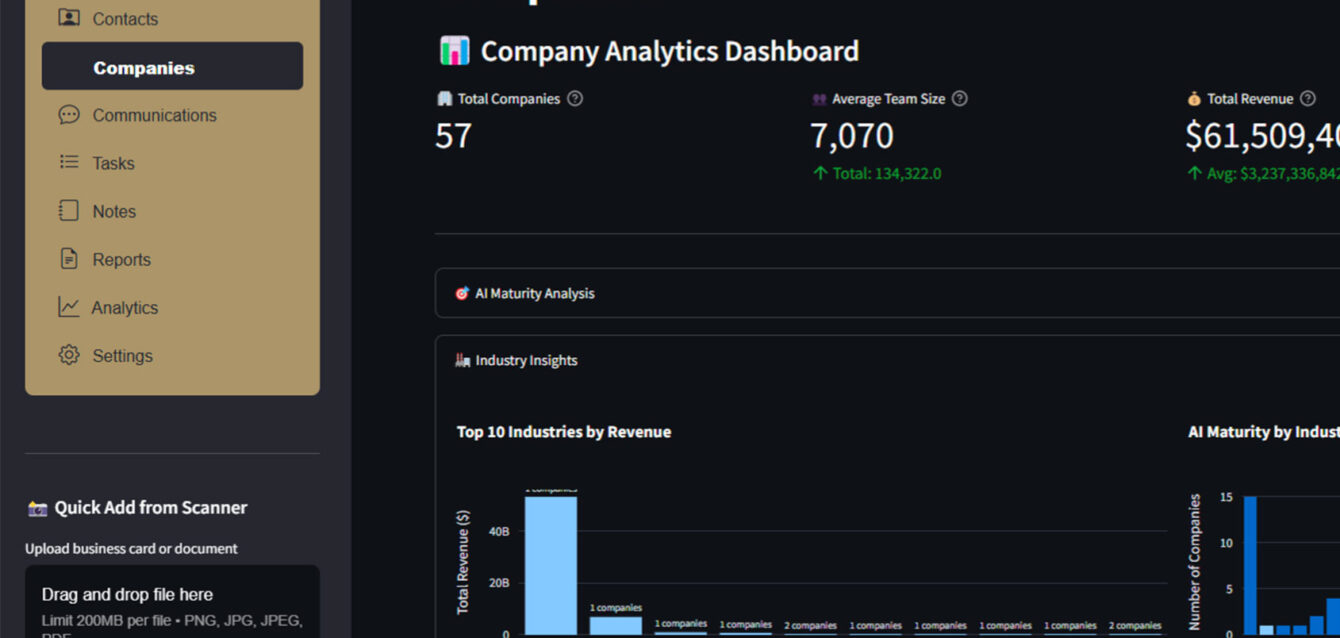Navigate to Settings in sidebar
The width and height of the screenshot is (1340, 638).
[x=122, y=356]
